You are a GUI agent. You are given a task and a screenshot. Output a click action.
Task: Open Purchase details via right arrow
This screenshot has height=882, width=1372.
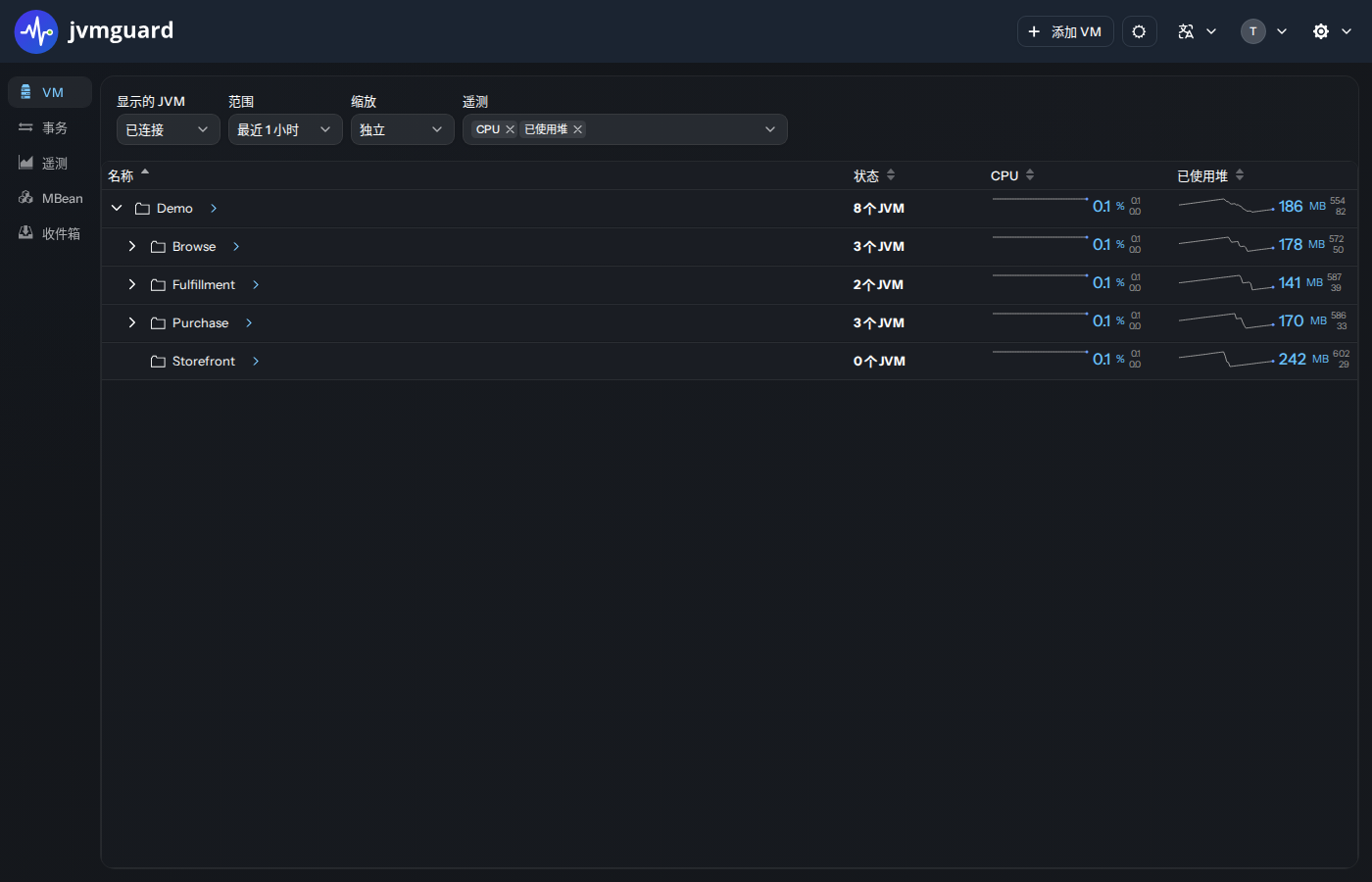(249, 322)
